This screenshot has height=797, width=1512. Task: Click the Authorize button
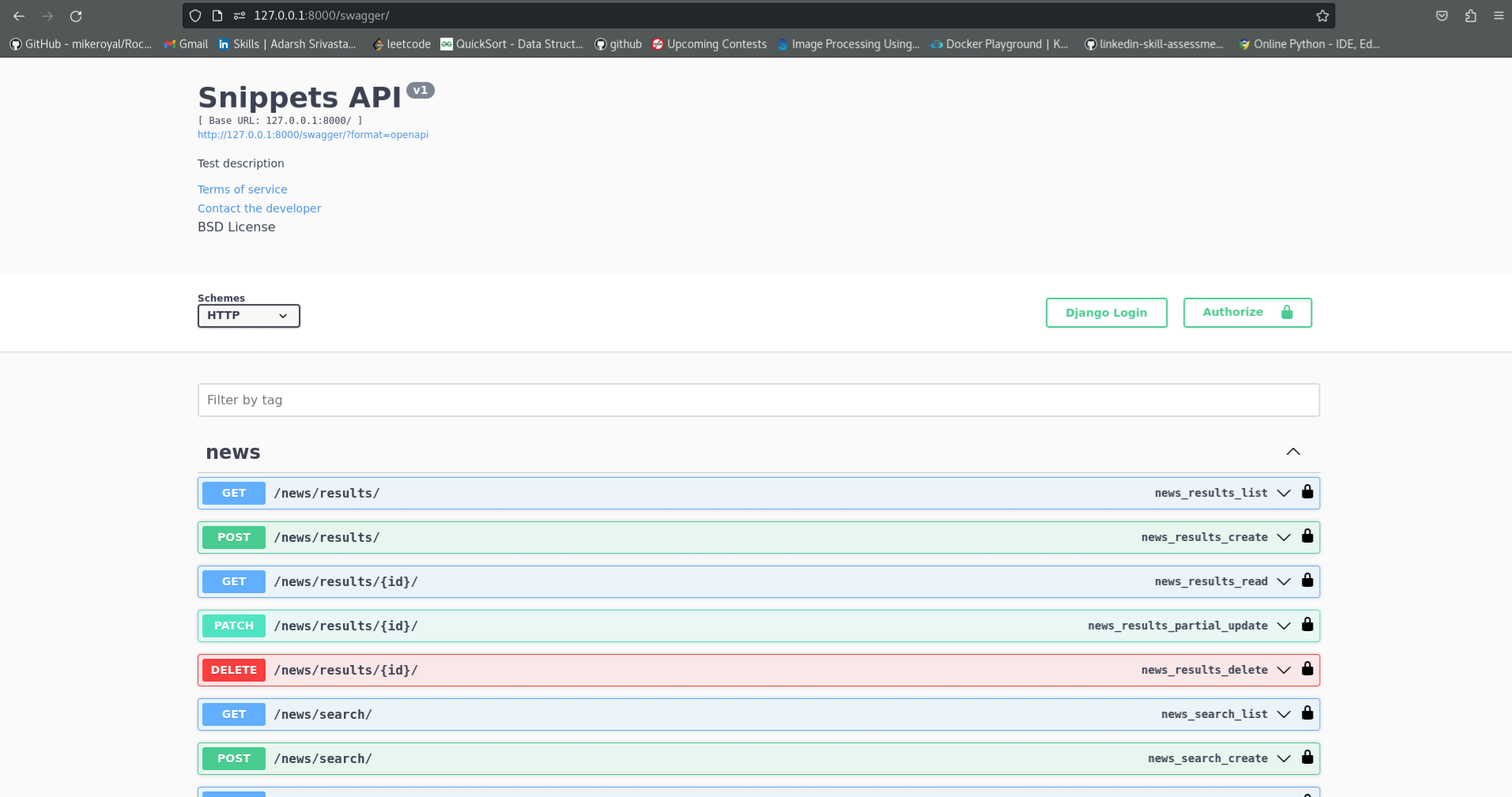point(1247,313)
